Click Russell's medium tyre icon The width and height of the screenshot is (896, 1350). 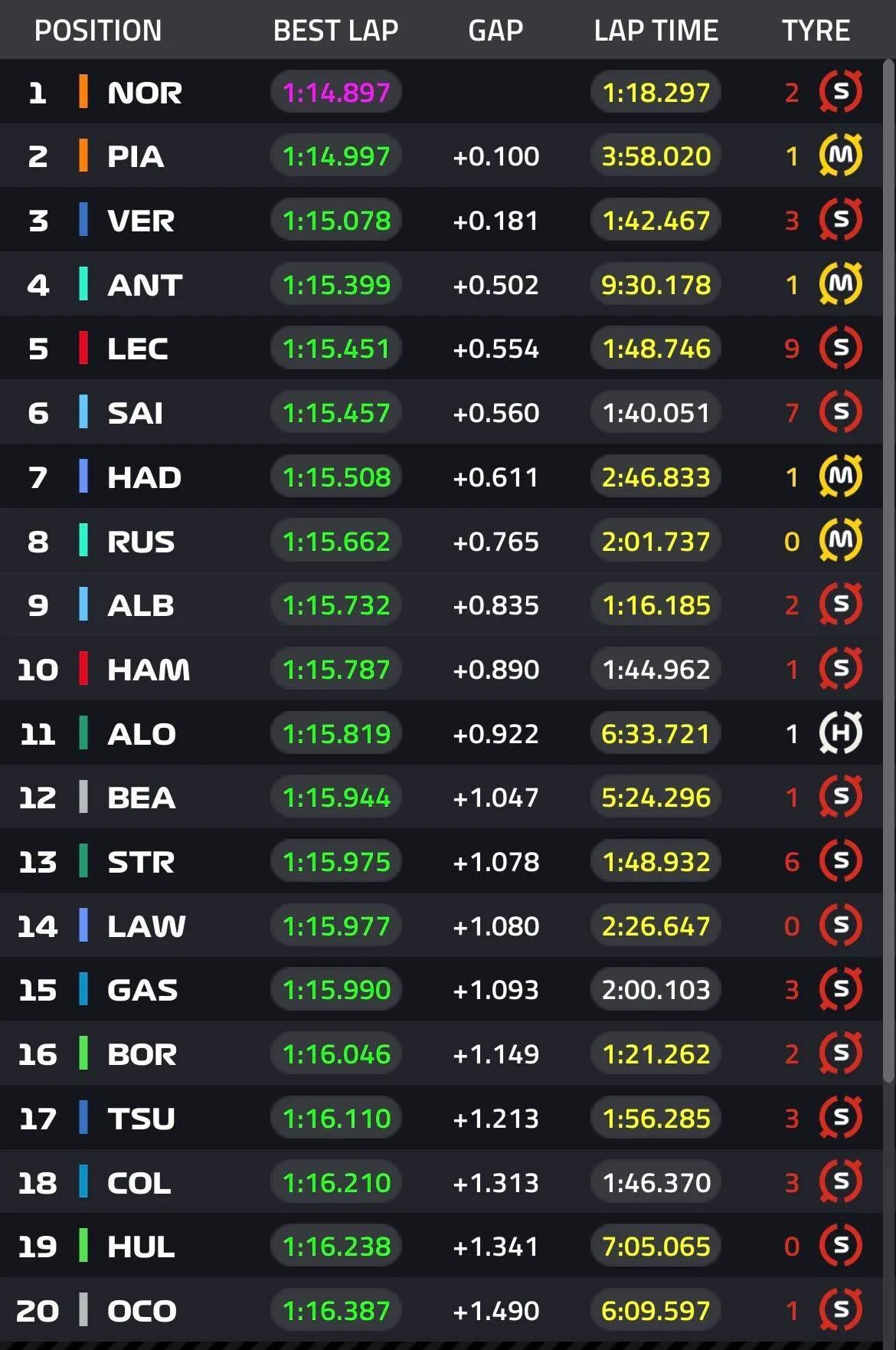pos(841,541)
